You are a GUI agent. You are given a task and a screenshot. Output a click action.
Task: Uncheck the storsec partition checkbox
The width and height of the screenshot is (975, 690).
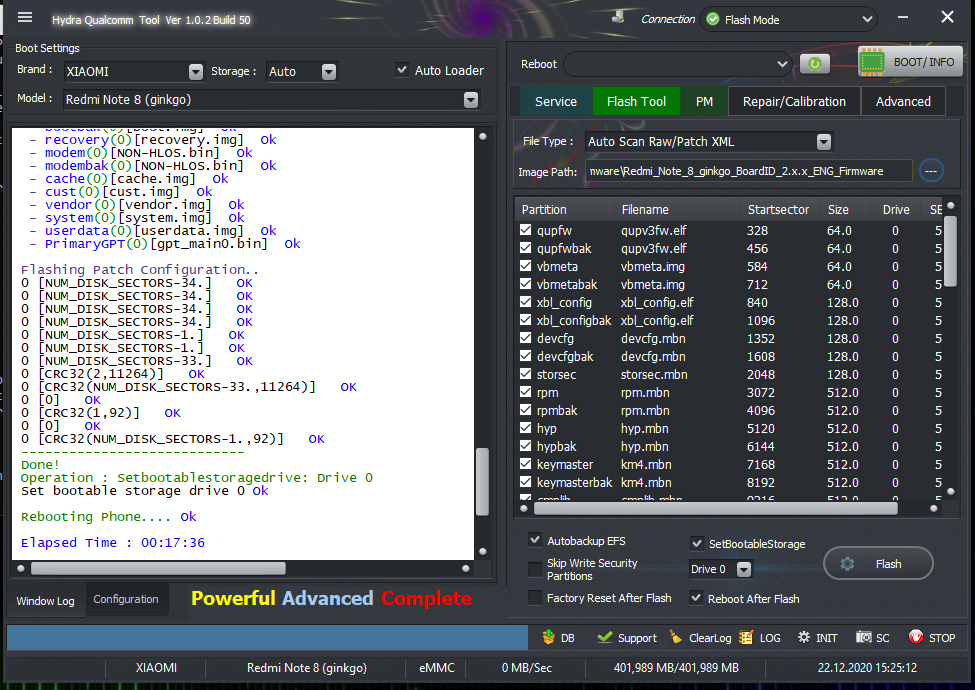[525, 374]
